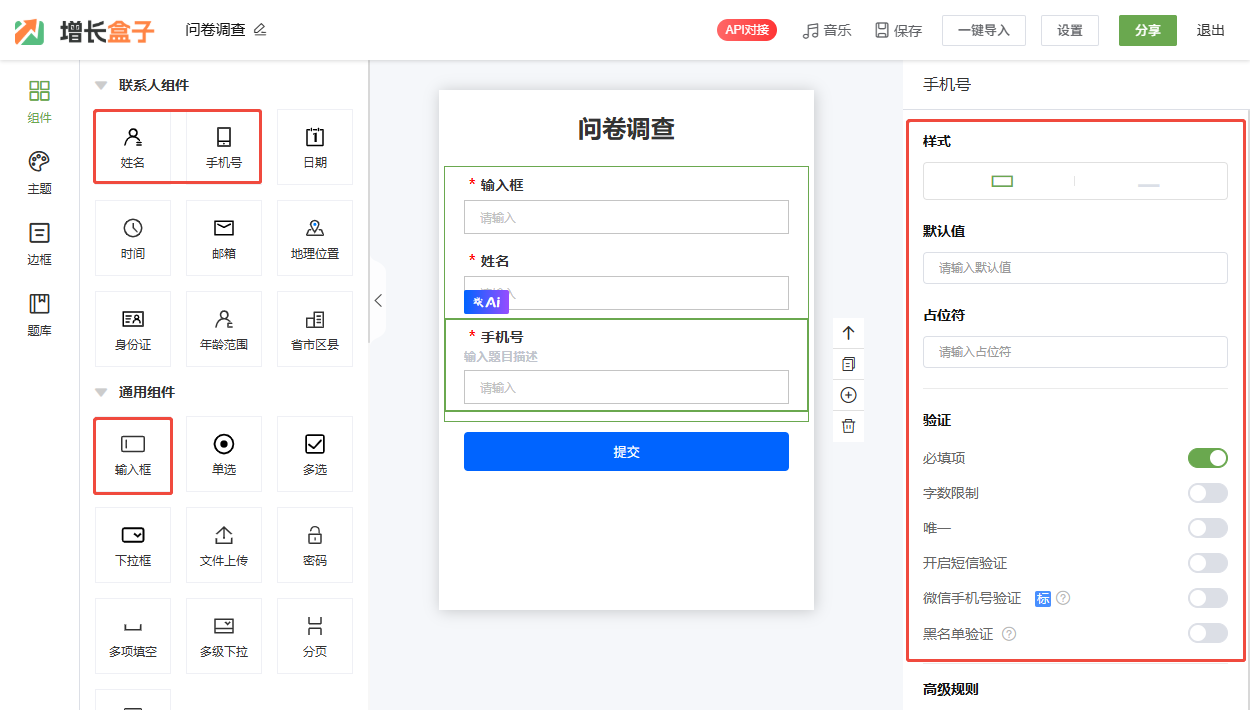Click the 默认值 default value field
The width and height of the screenshot is (1250, 710).
(1075, 268)
